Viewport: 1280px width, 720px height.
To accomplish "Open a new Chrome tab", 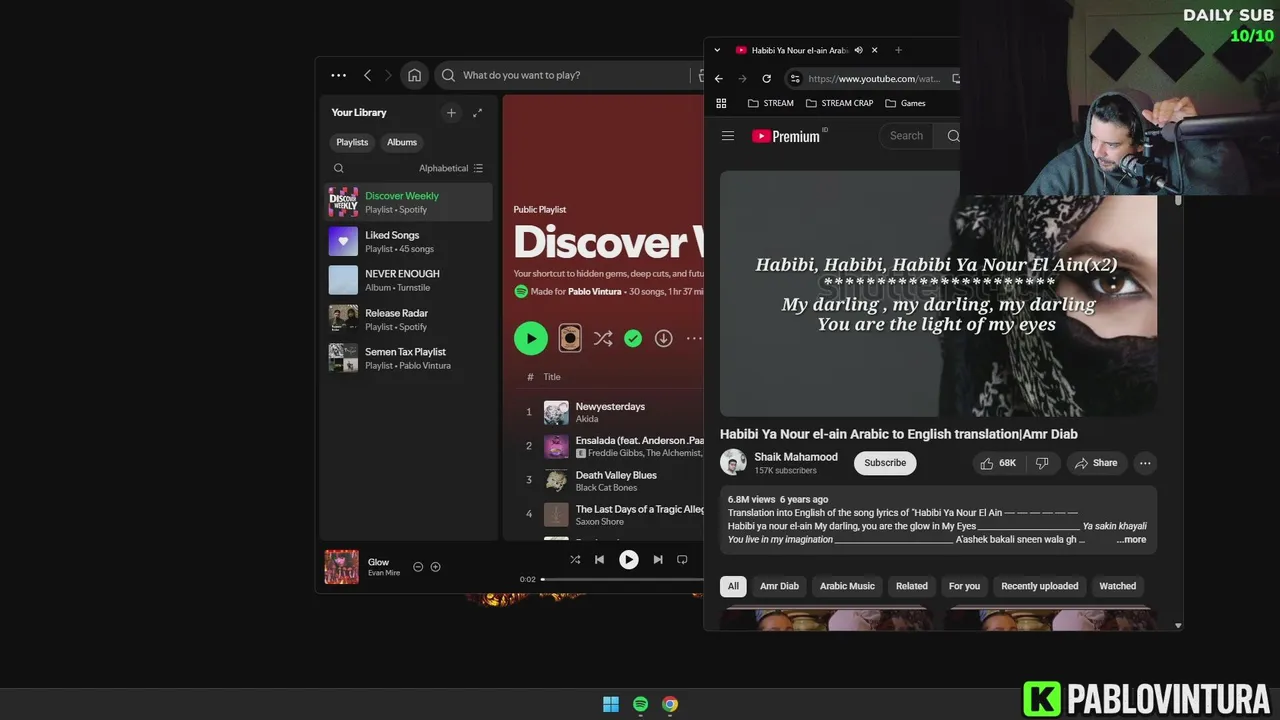I will 898,50.
